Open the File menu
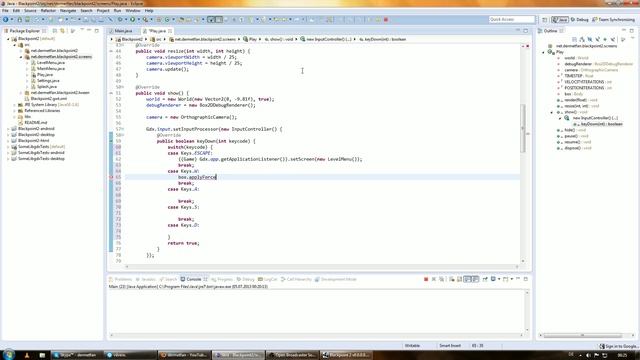 coord(5,11)
